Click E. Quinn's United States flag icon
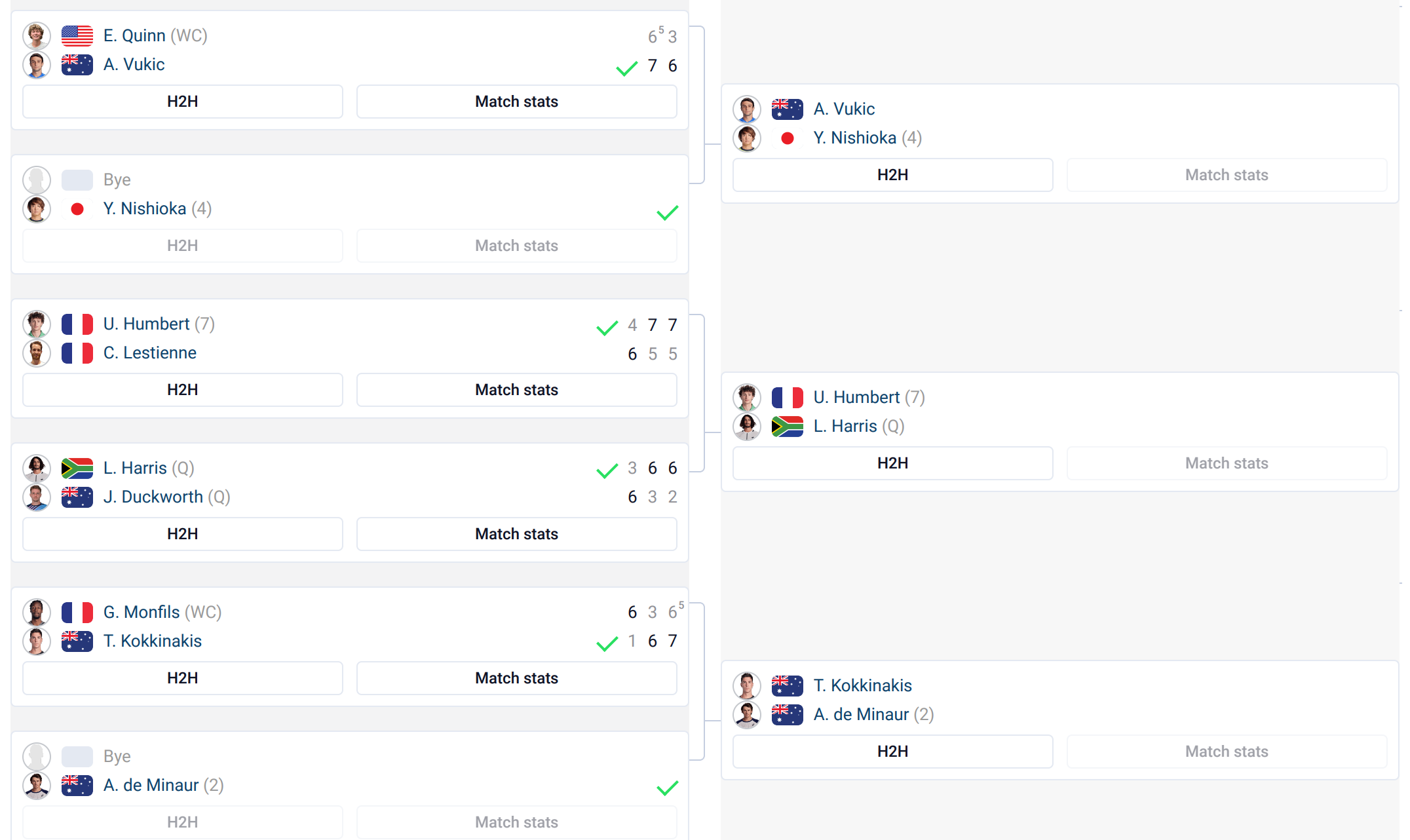 pos(77,35)
